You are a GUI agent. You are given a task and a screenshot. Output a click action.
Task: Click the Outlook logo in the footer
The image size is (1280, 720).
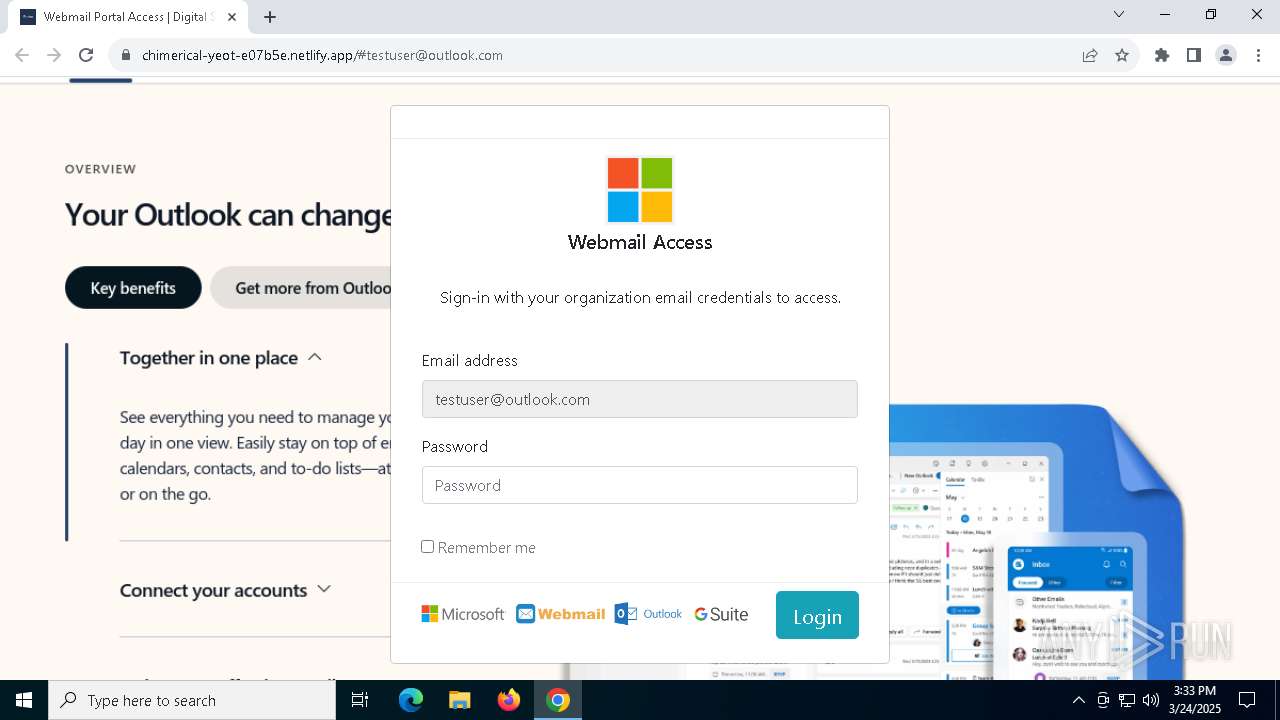tap(648, 614)
